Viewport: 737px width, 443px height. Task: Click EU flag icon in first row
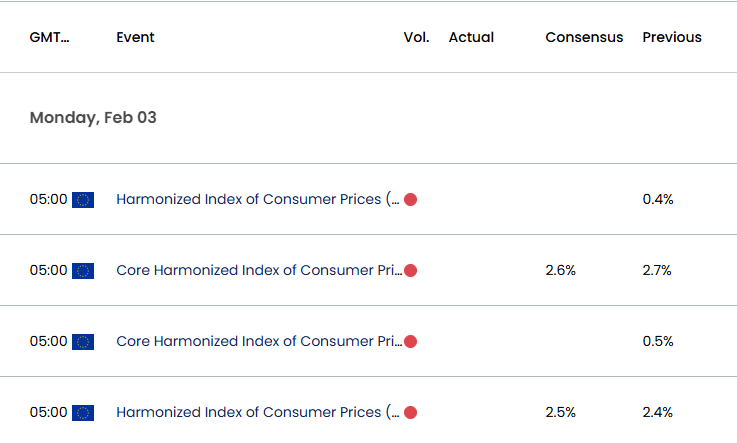tap(83, 200)
